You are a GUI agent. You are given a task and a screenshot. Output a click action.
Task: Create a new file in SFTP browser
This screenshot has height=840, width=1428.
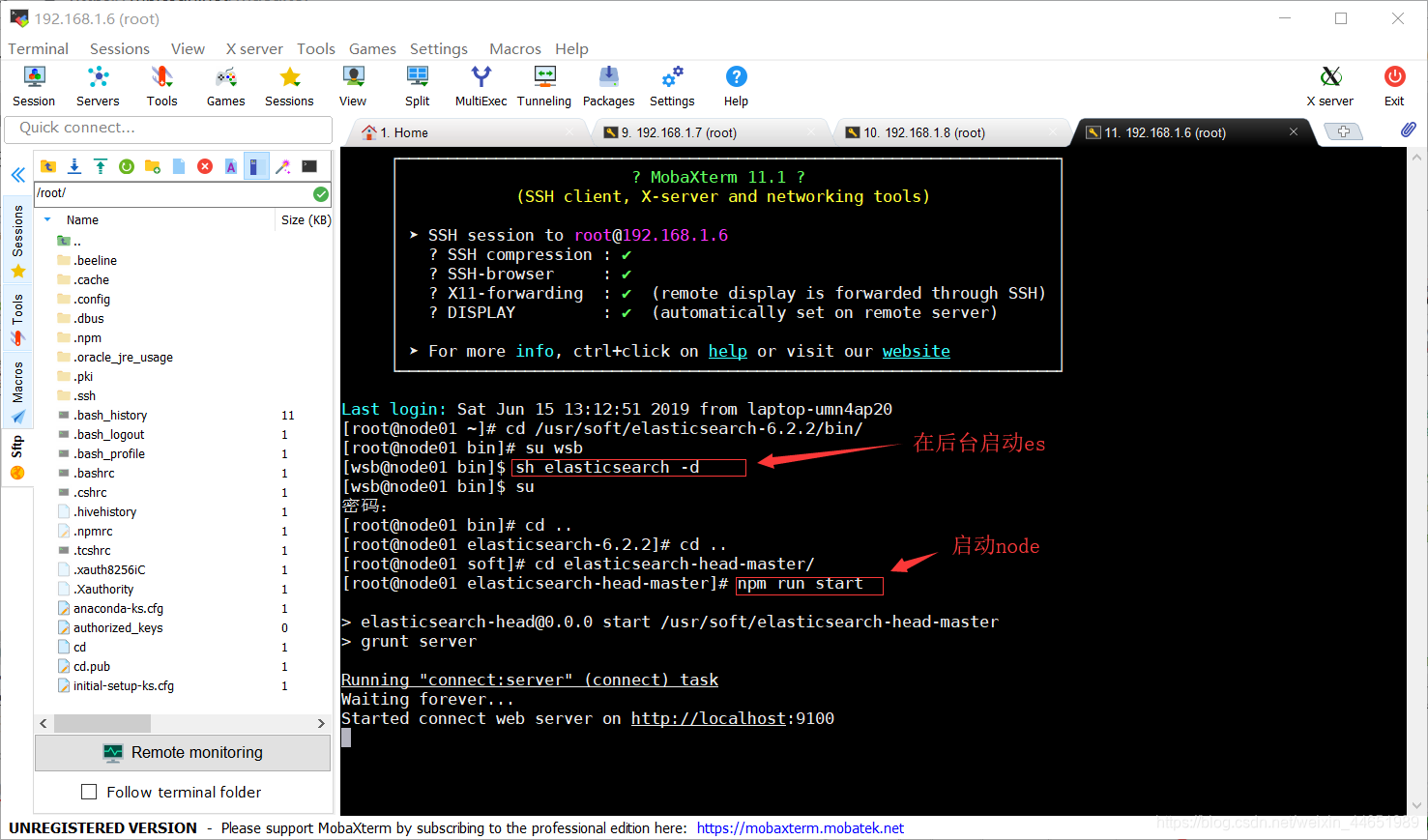pyautogui.click(x=178, y=166)
